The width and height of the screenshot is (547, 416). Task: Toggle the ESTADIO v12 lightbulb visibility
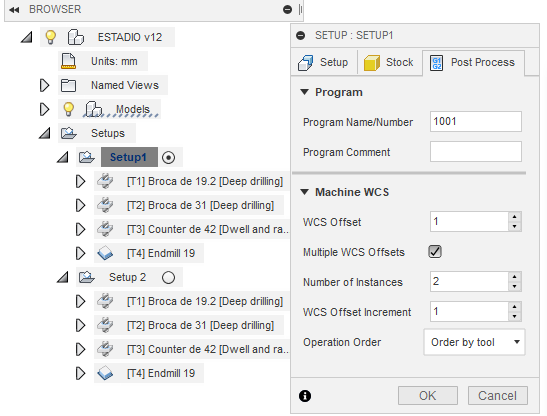point(51,37)
